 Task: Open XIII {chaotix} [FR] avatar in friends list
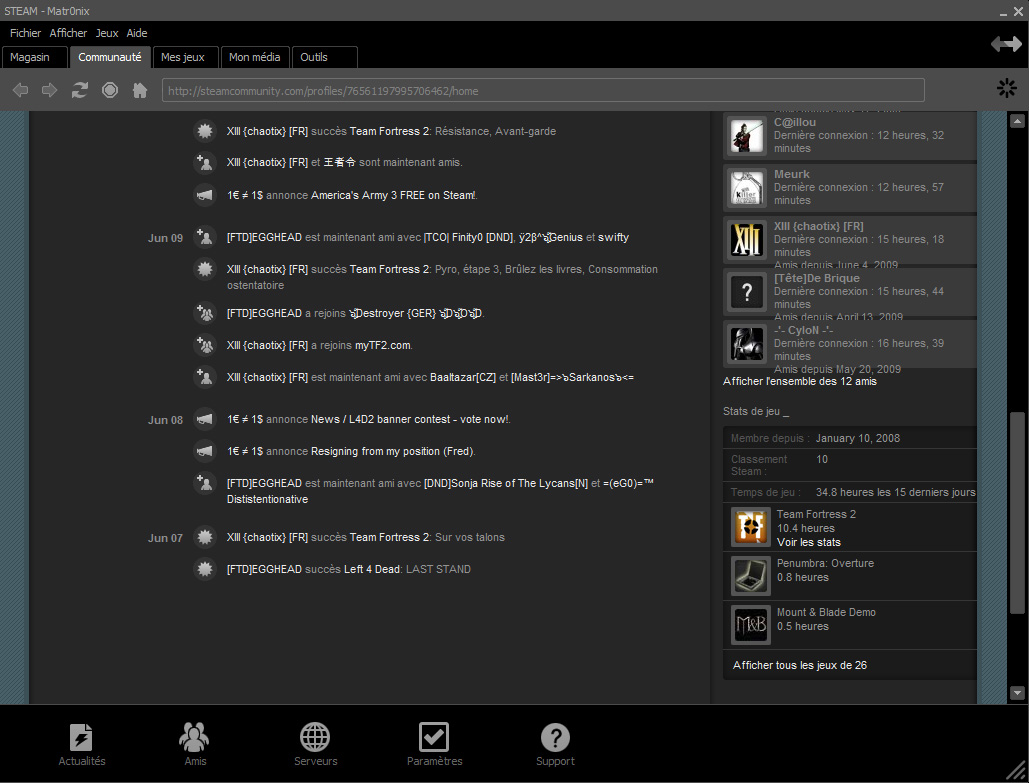tap(747, 240)
